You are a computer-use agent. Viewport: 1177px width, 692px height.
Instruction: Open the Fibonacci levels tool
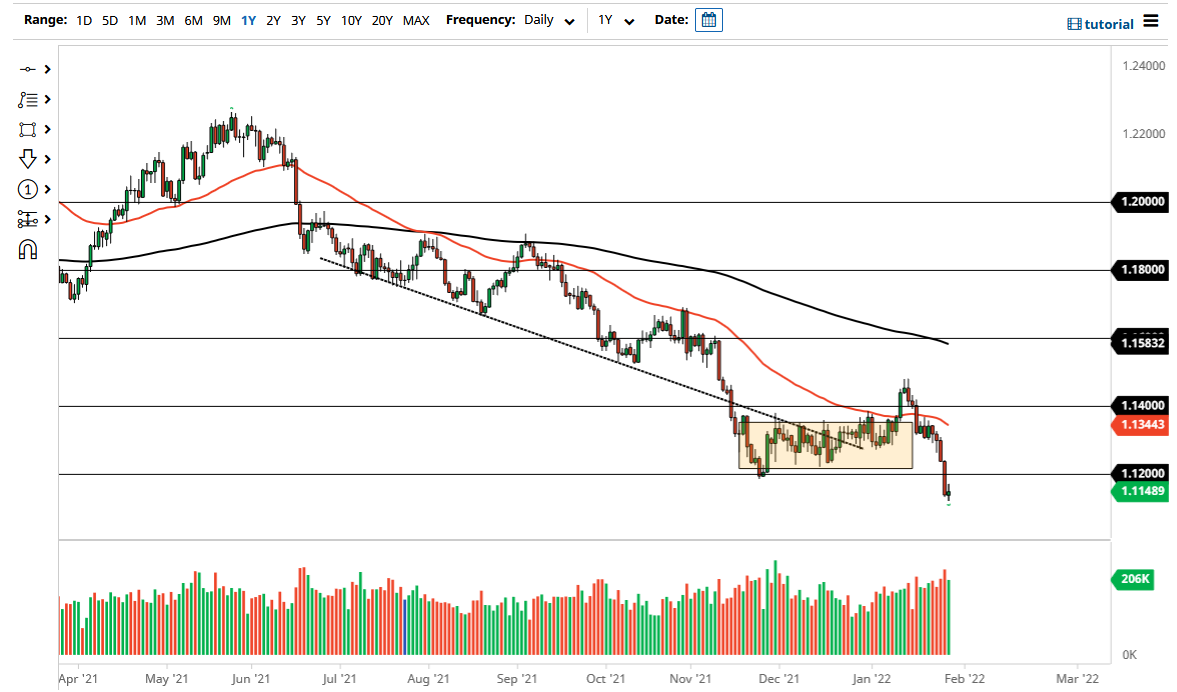pos(28,219)
